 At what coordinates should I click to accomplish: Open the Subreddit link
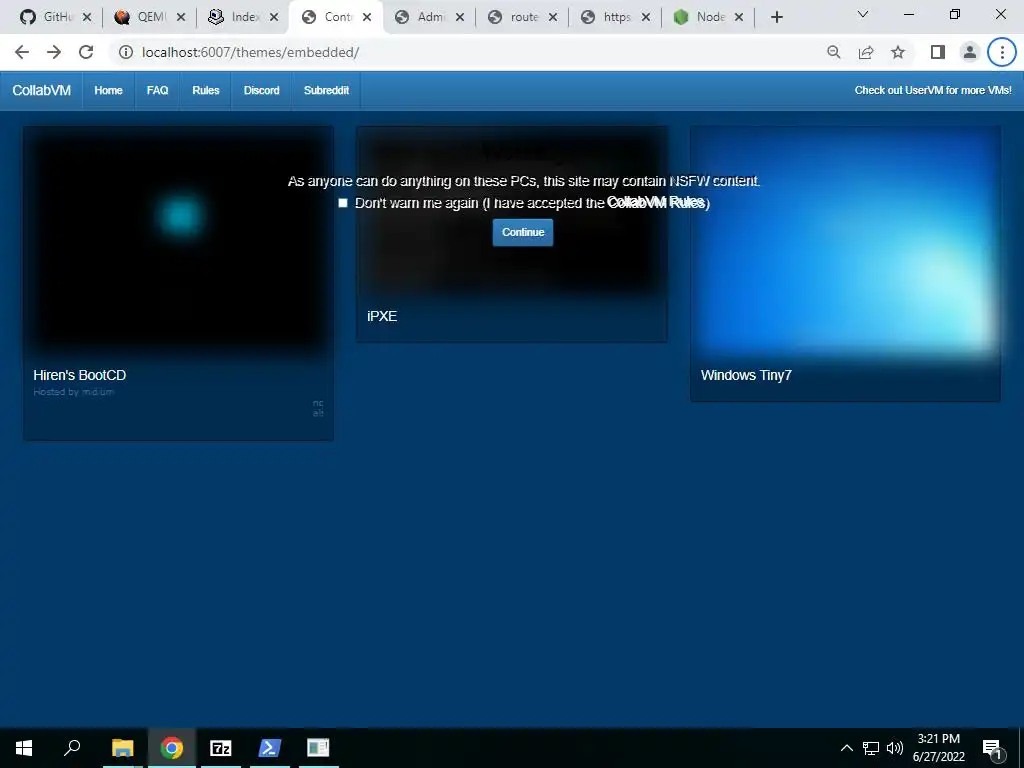click(327, 91)
